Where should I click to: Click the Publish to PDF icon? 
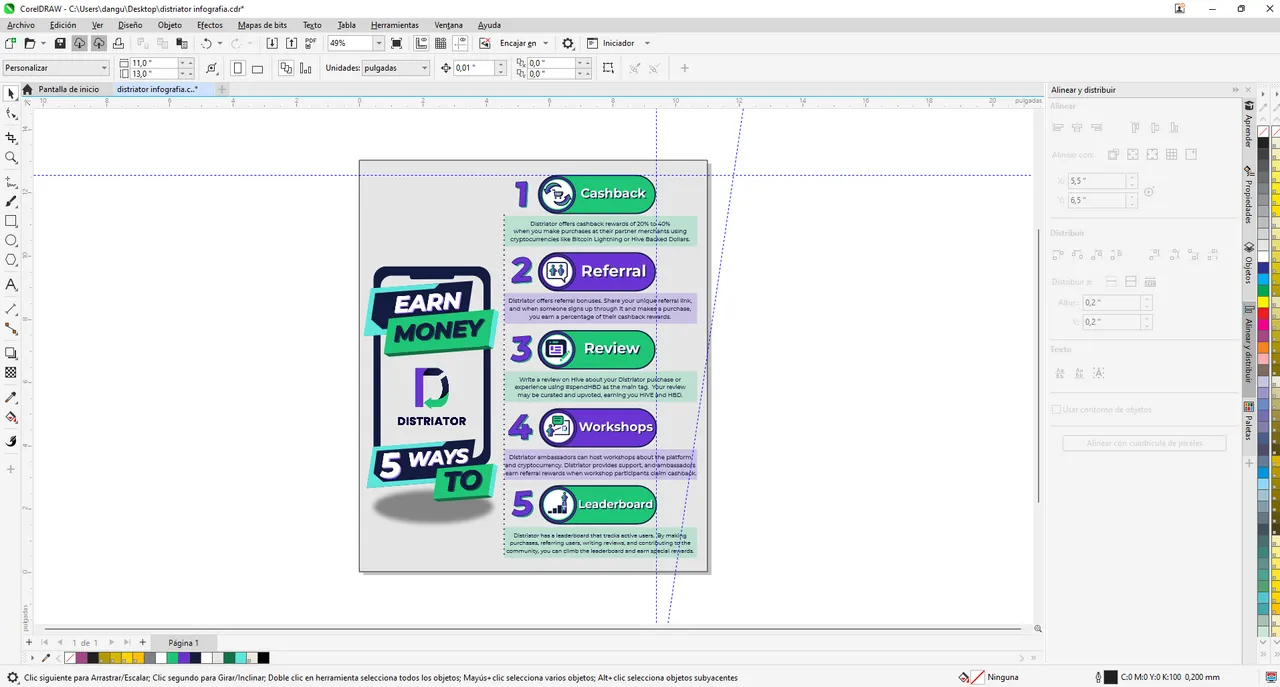click(x=311, y=43)
